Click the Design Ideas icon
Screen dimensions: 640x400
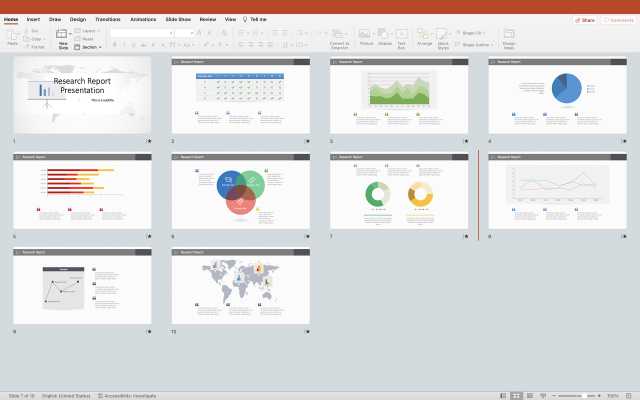click(509, 35)
